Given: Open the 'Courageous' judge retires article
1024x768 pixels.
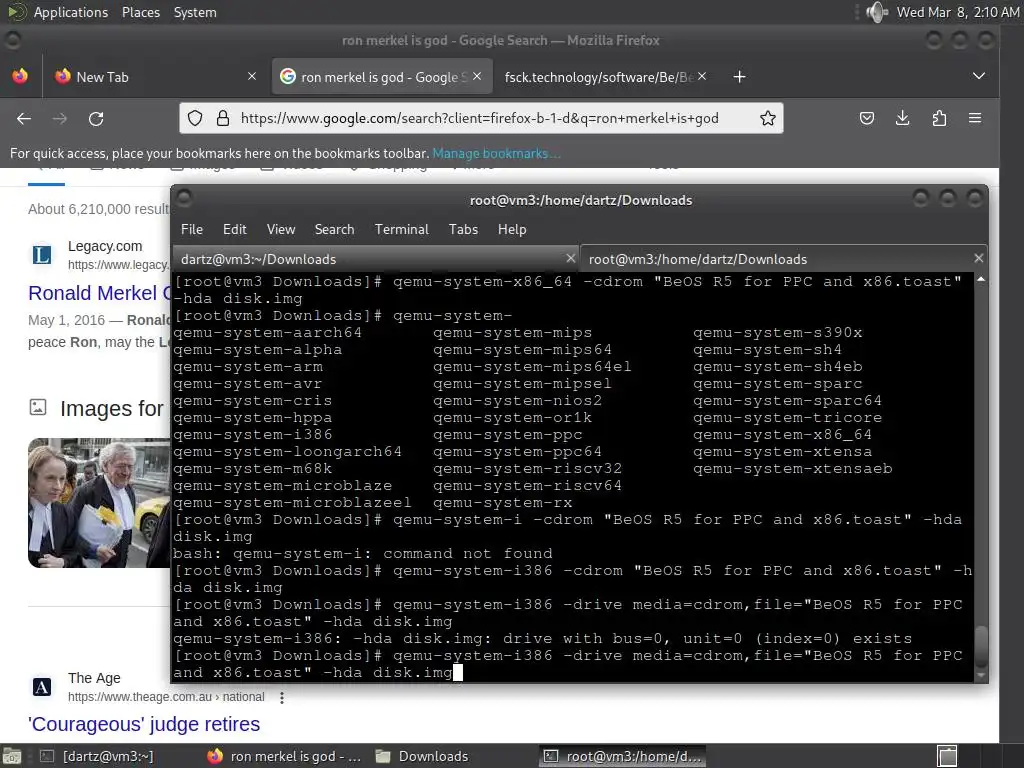Looking at the screenshot, I should point(144,724).
